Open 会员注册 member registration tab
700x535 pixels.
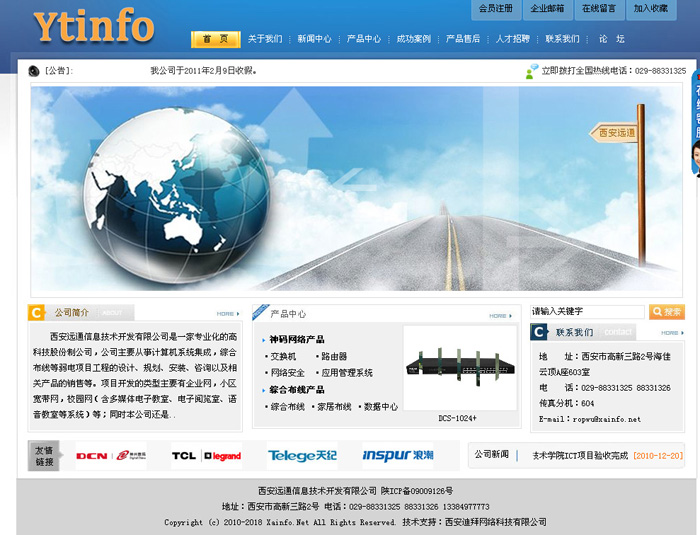496,9
